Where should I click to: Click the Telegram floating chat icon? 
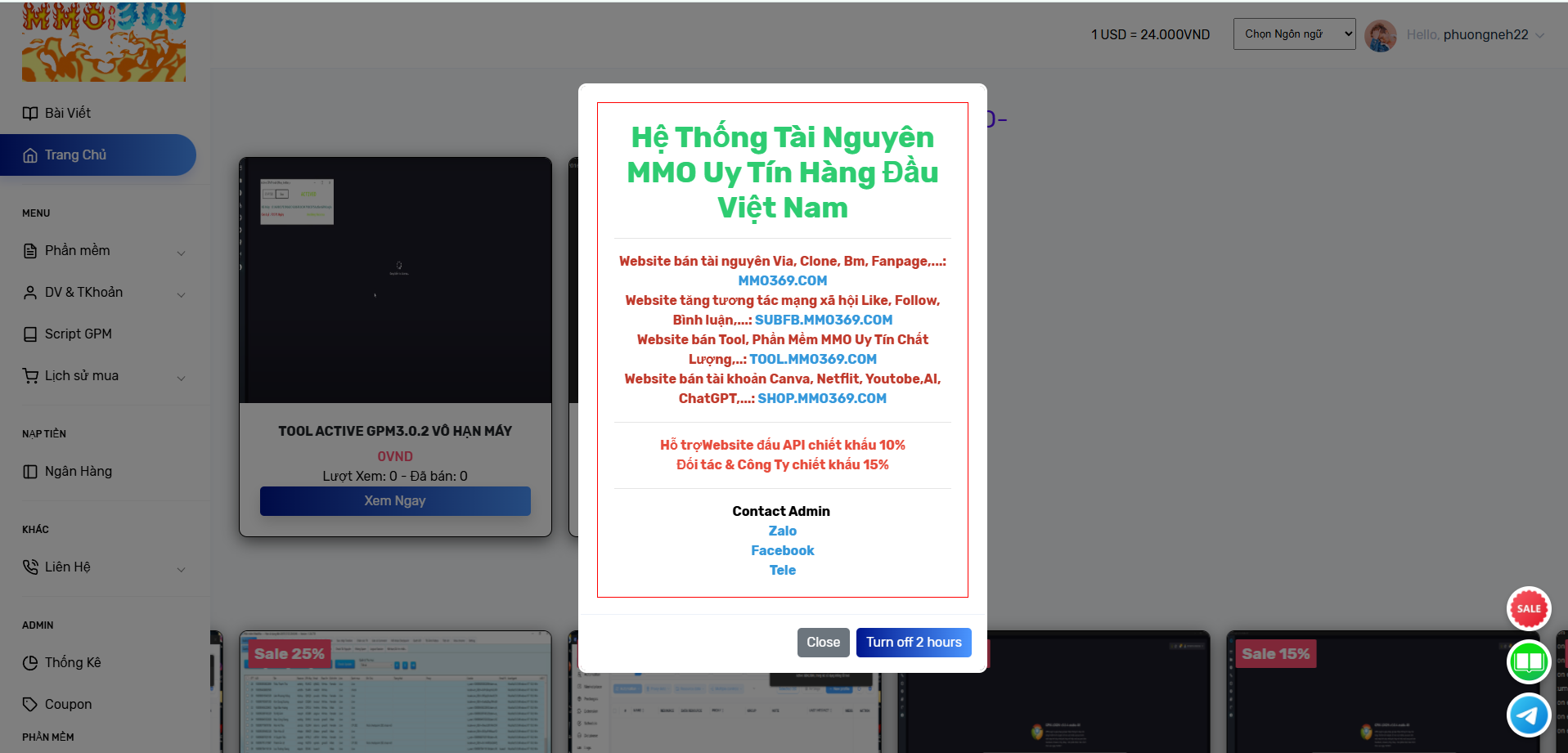point(1528,715)
